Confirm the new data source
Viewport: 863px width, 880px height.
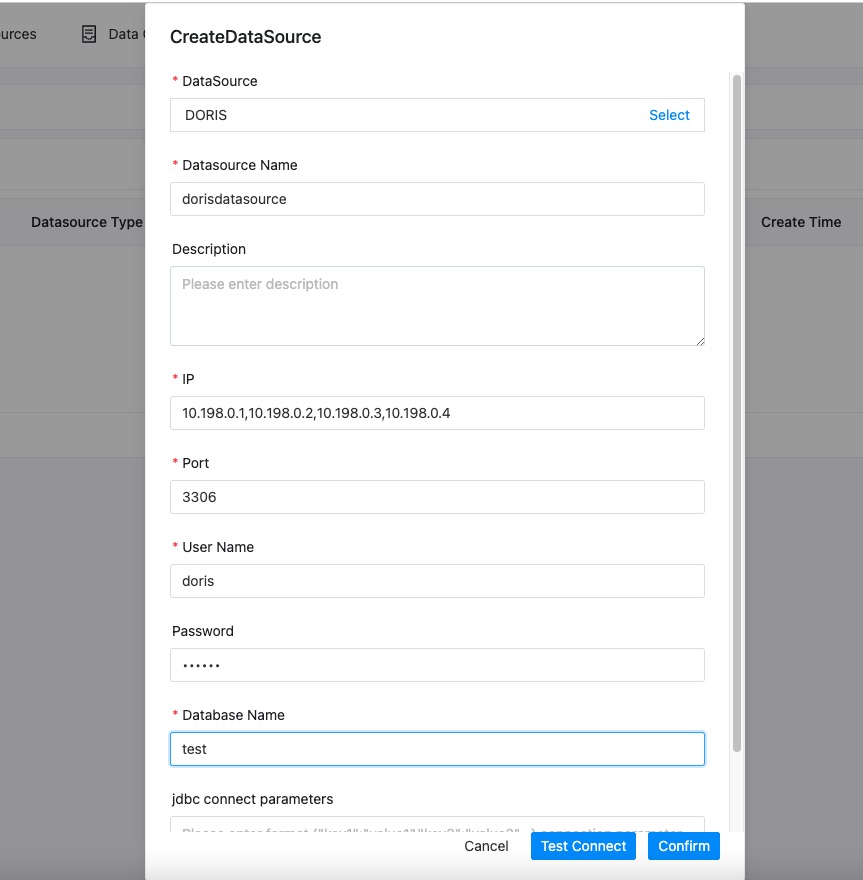tap(684, 846)
